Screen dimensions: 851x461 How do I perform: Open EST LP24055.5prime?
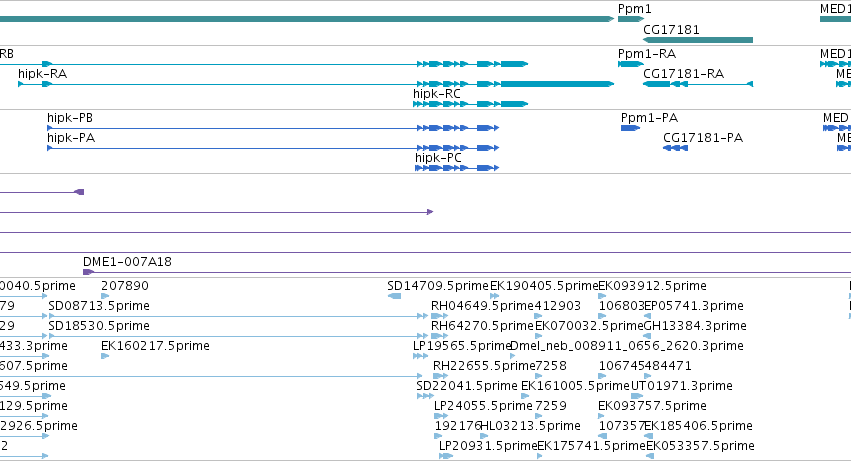pyautogui.click(x=483, y=406)
